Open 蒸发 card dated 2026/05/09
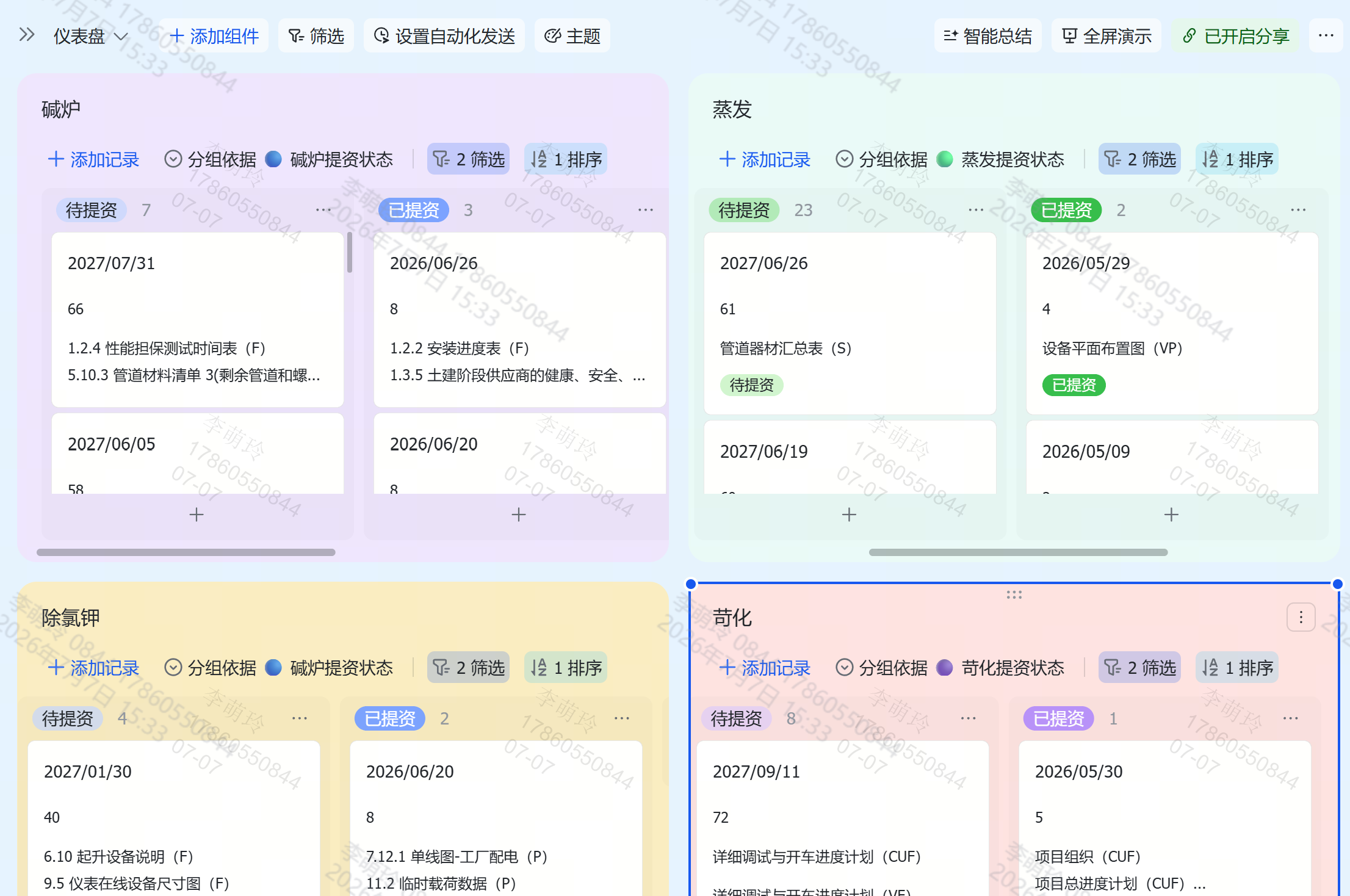Image resolution: width=1350 pixels, height=896 pixels. (1172, 457)
